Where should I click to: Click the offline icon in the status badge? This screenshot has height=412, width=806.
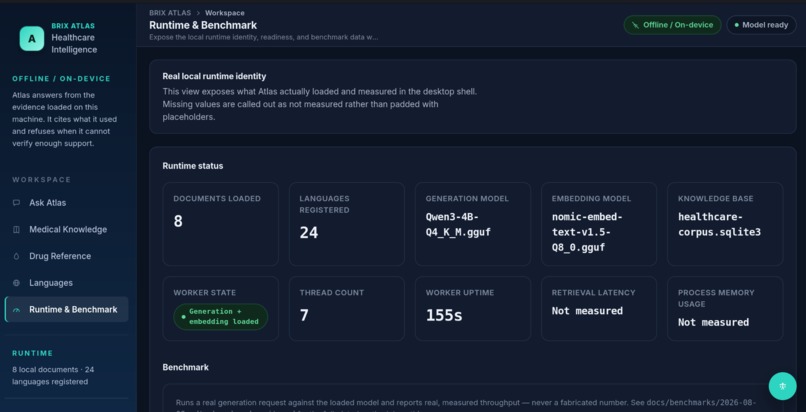click(x=635, y=25)
